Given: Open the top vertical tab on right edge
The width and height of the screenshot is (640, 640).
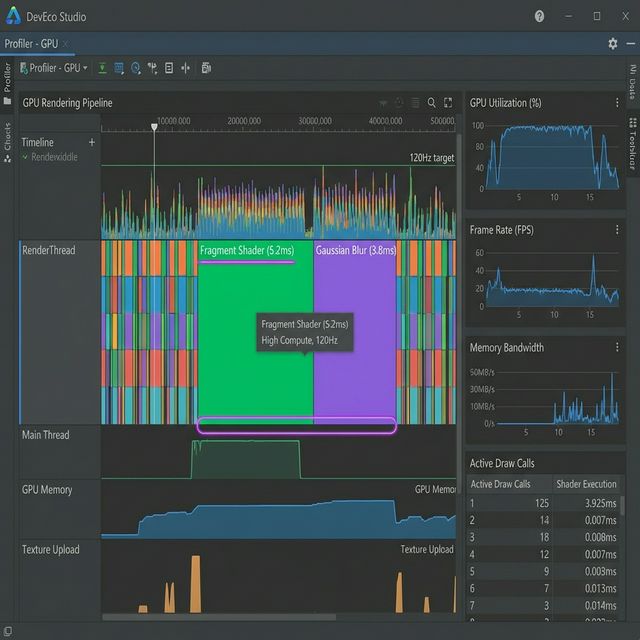Looking at the screenshot, I should 632,82.
